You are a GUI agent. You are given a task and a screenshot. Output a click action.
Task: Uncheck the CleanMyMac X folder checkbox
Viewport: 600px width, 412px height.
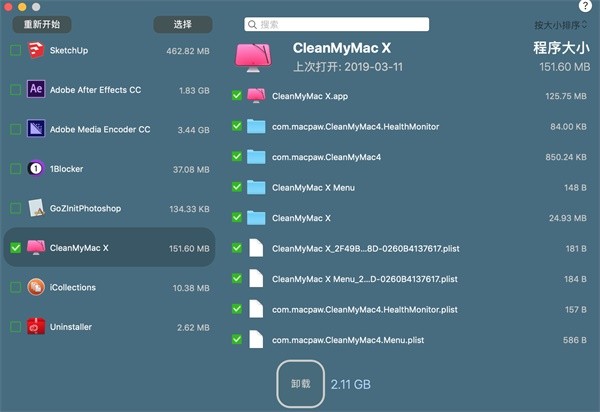[x=237, y=217]
